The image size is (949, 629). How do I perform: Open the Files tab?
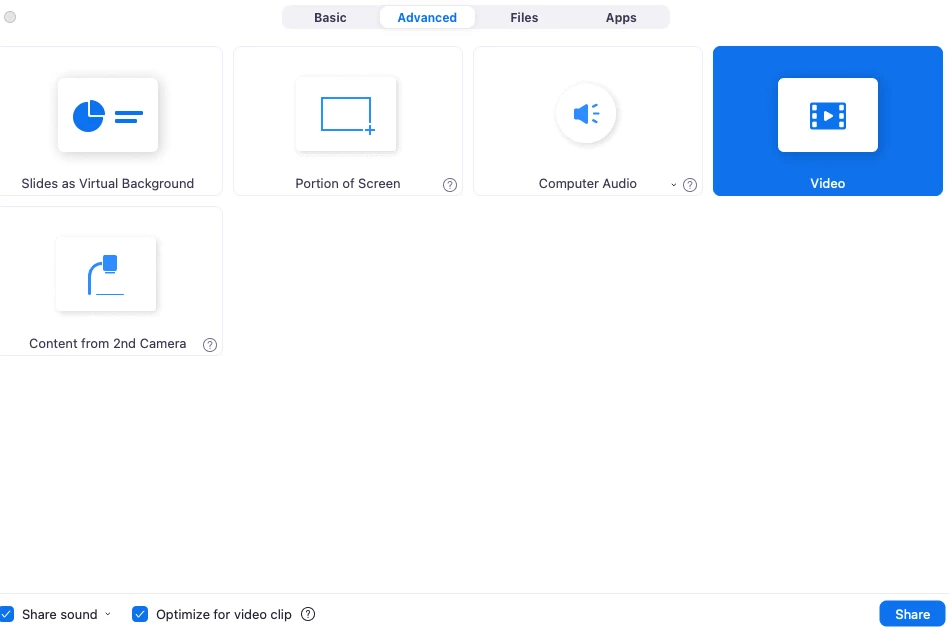click(524, 18)
